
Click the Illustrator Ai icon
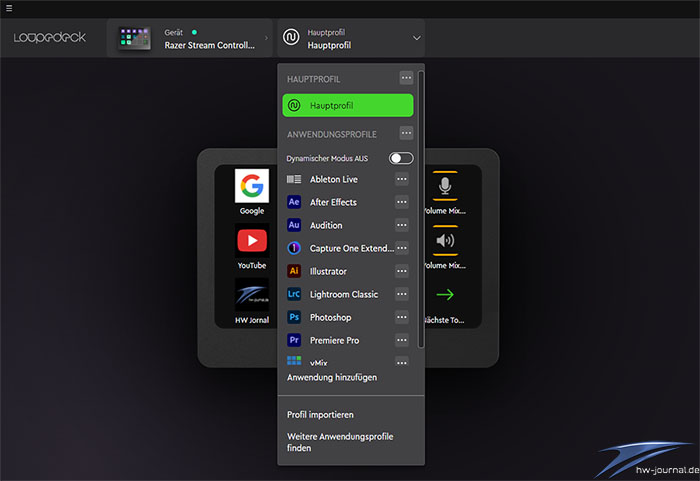click(294, 271)
